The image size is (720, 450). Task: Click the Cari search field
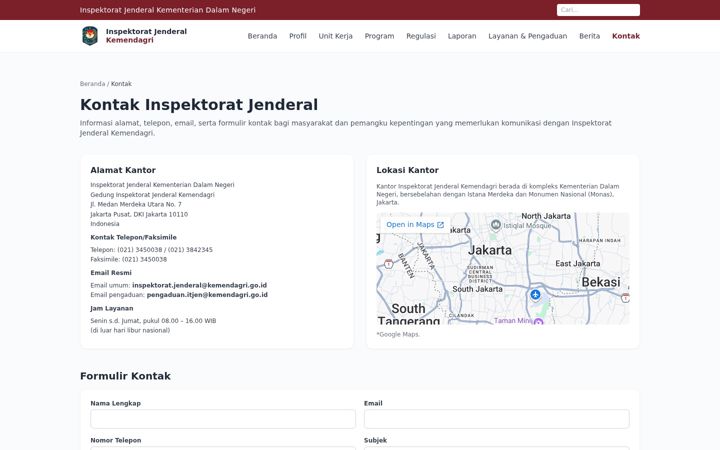598,10
